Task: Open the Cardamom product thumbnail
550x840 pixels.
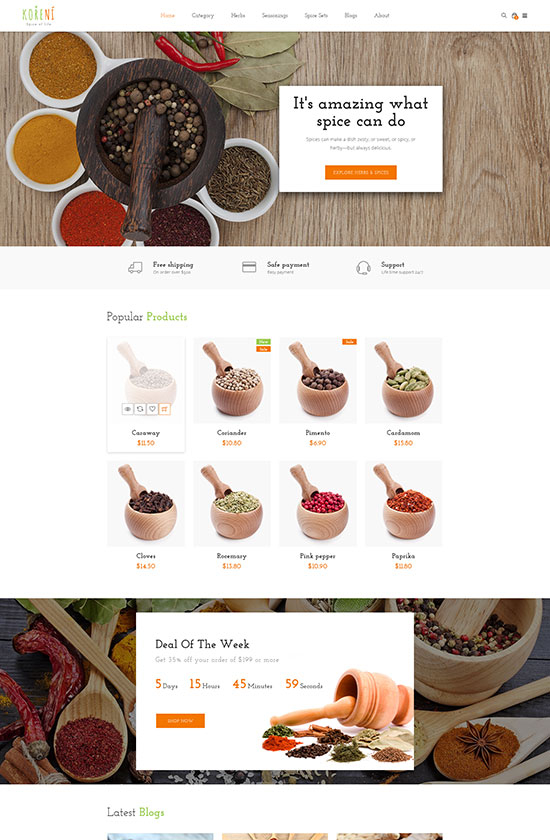Action: click(403, 380)
